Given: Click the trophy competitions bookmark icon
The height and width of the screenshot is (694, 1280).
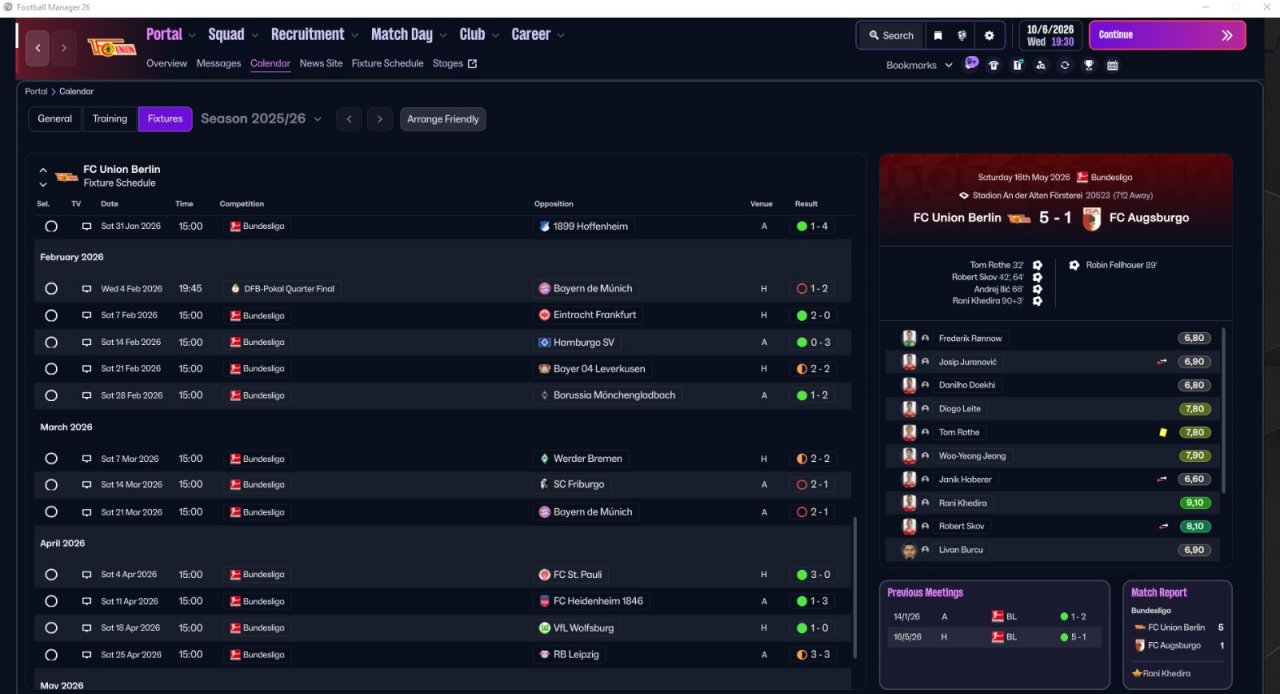Looking at the screenshot, I should 1089,65.
